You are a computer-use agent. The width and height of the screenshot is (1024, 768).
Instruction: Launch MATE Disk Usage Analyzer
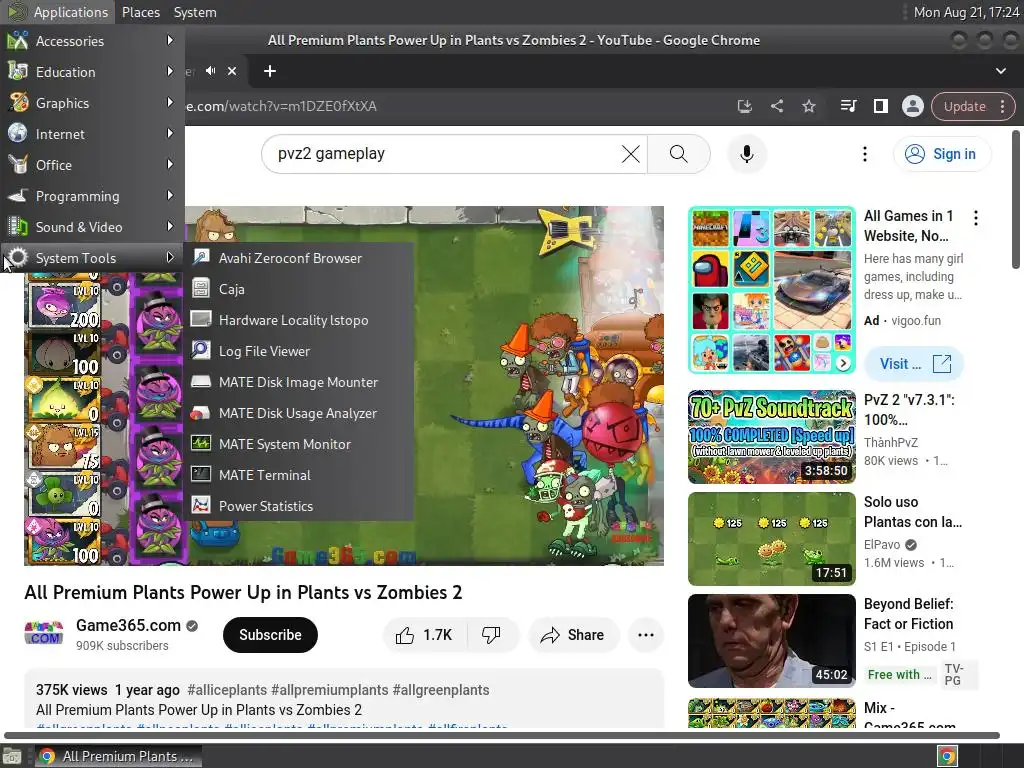point(299,413)
